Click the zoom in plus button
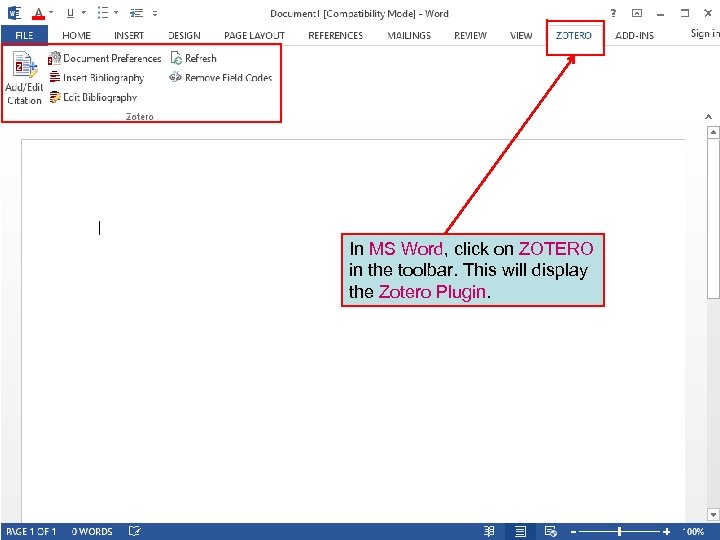The width and height of the screenshot is (720, 540). pyautogui.click(x=667, y=532)
